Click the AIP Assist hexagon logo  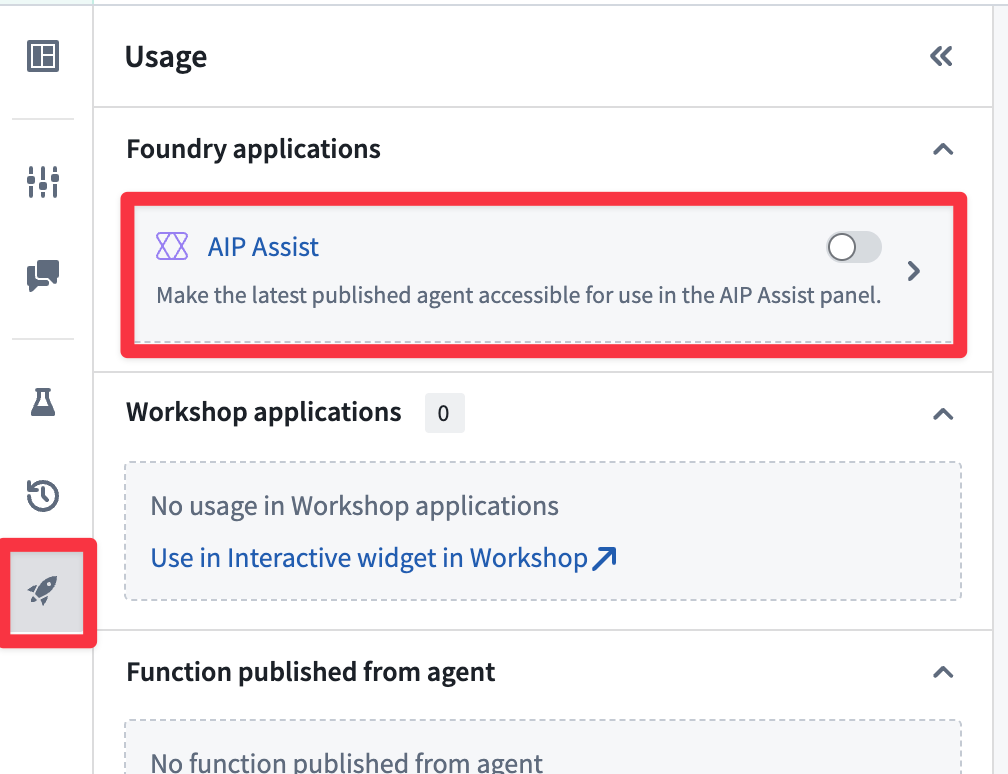173,246
